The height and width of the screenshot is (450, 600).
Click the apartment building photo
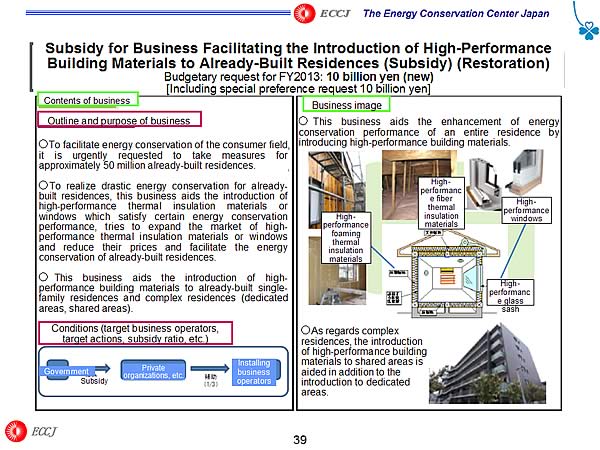click(487, 364)
